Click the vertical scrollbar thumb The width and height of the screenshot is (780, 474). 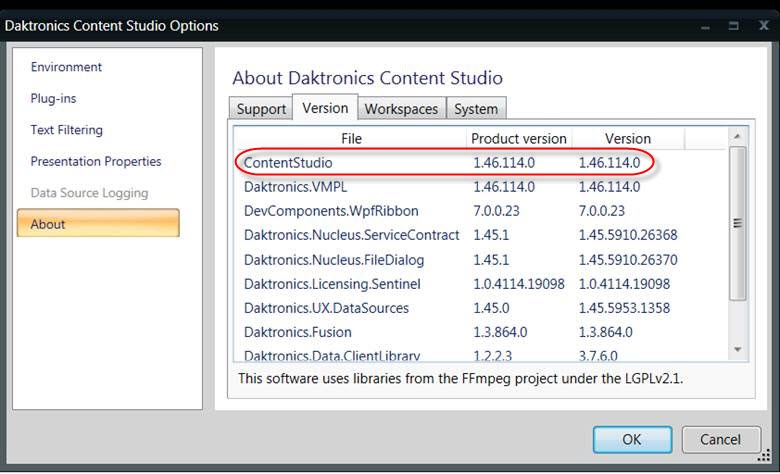pyautogui.click(x=738, y=224)
